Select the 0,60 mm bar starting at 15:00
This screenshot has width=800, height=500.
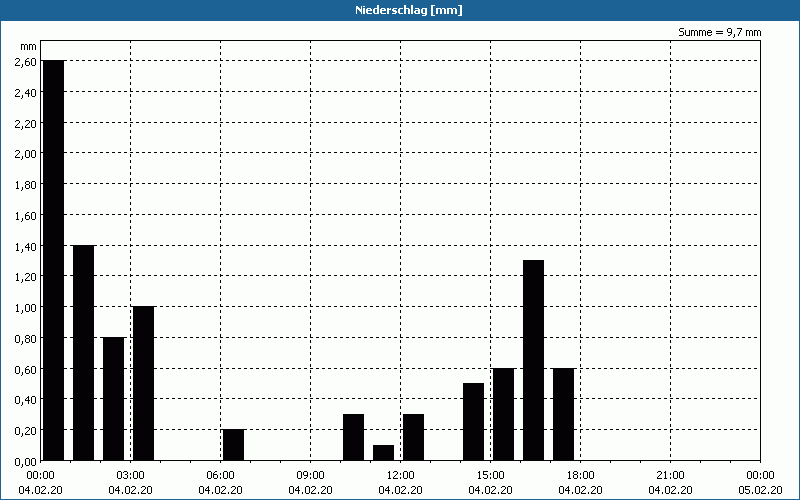[x=504, y=414]
